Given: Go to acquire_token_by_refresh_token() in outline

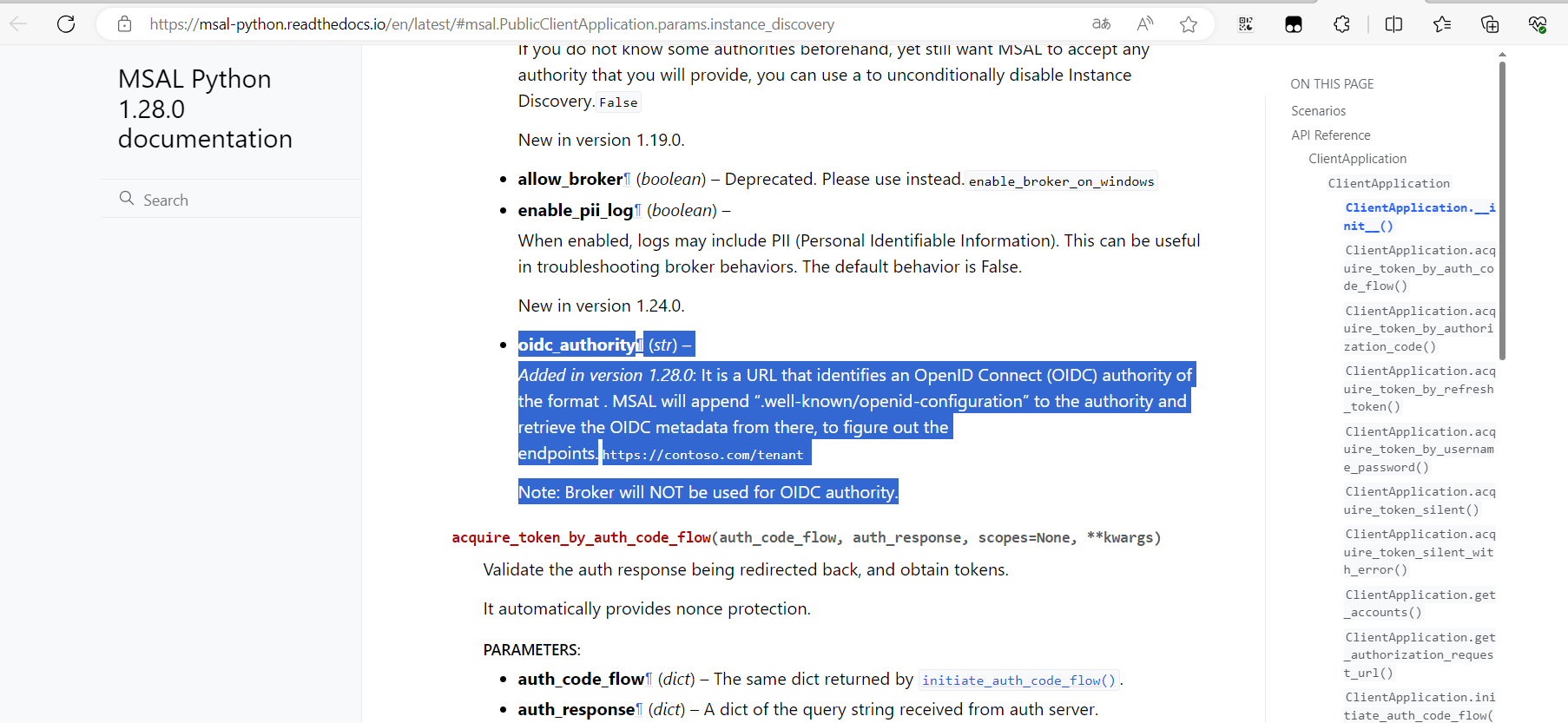Looking at the screenshot, I should tap(1420, 389).
